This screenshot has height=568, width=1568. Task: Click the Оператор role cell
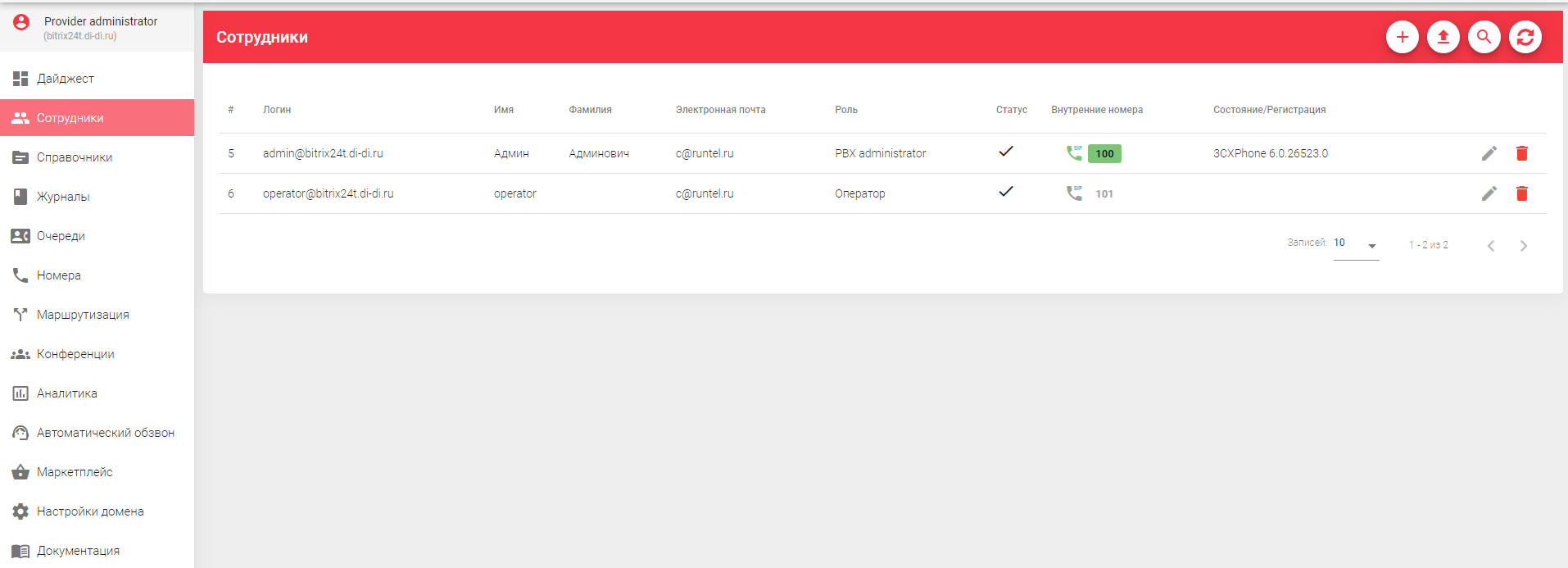coord(860,193)
